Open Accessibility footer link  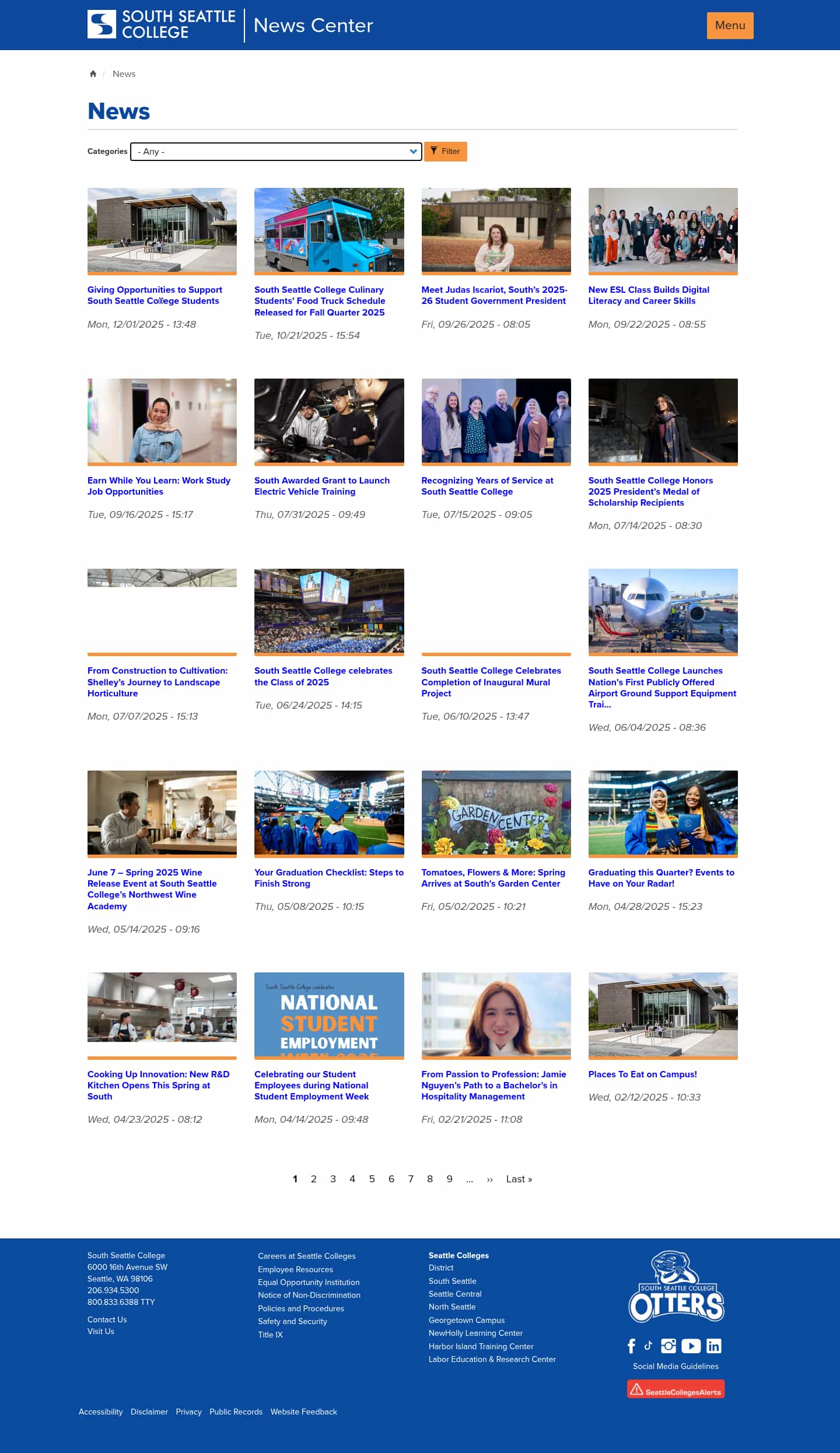[101, 1412]
